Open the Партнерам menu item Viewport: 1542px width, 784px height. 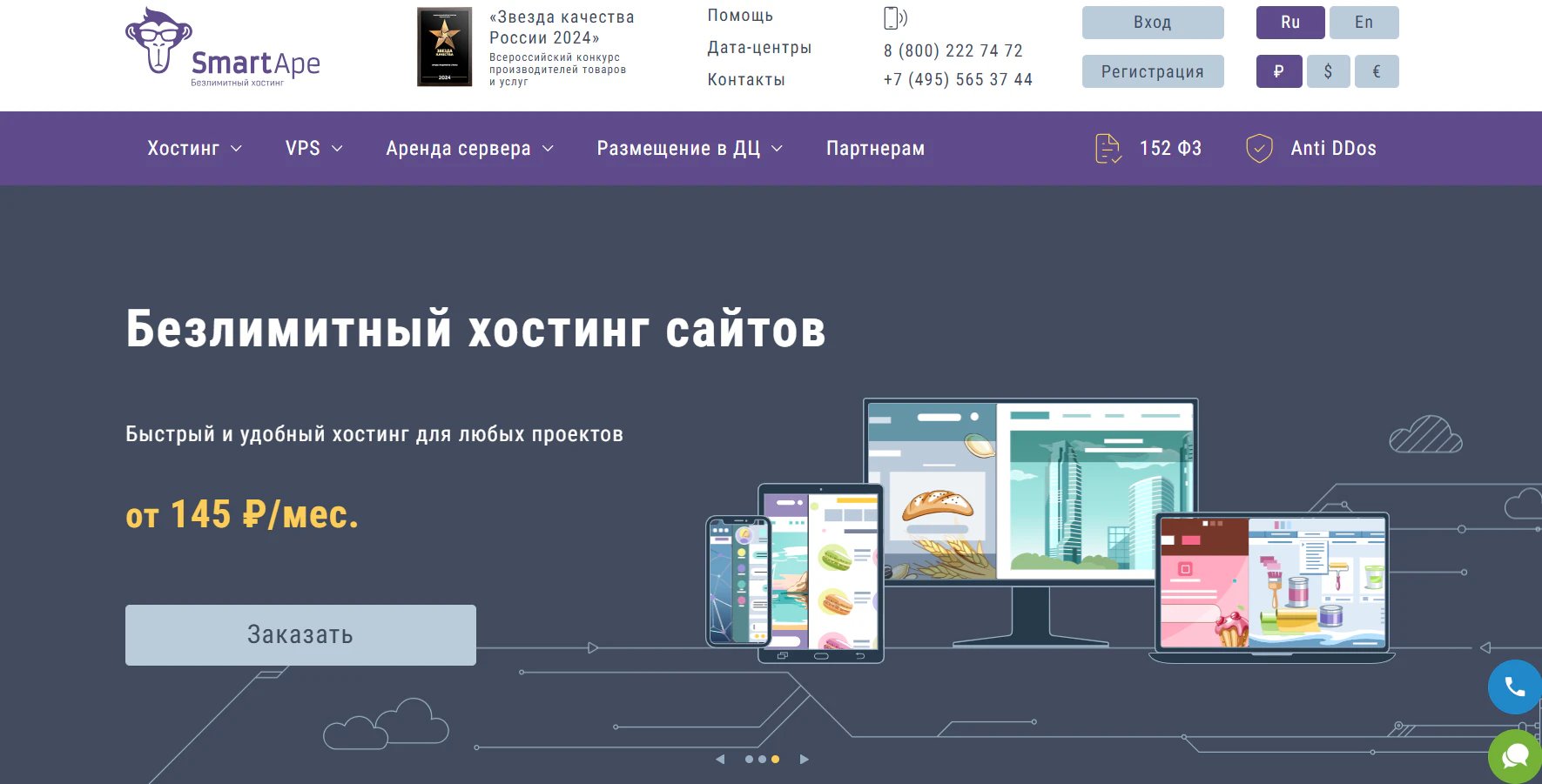coord(875,149)
